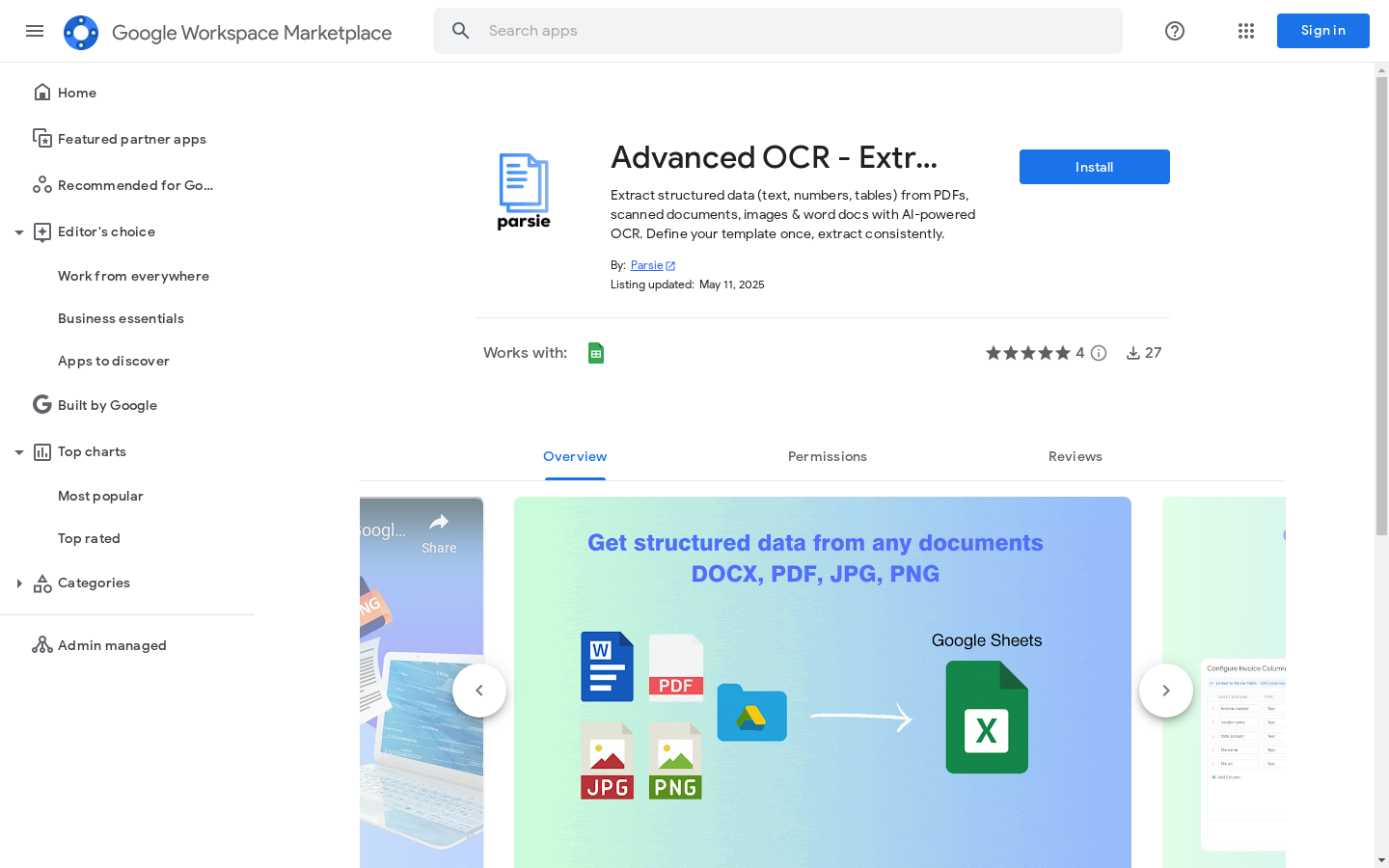1389x868 pixels.
Task: Click the Sign in button
Action: 1323,31
